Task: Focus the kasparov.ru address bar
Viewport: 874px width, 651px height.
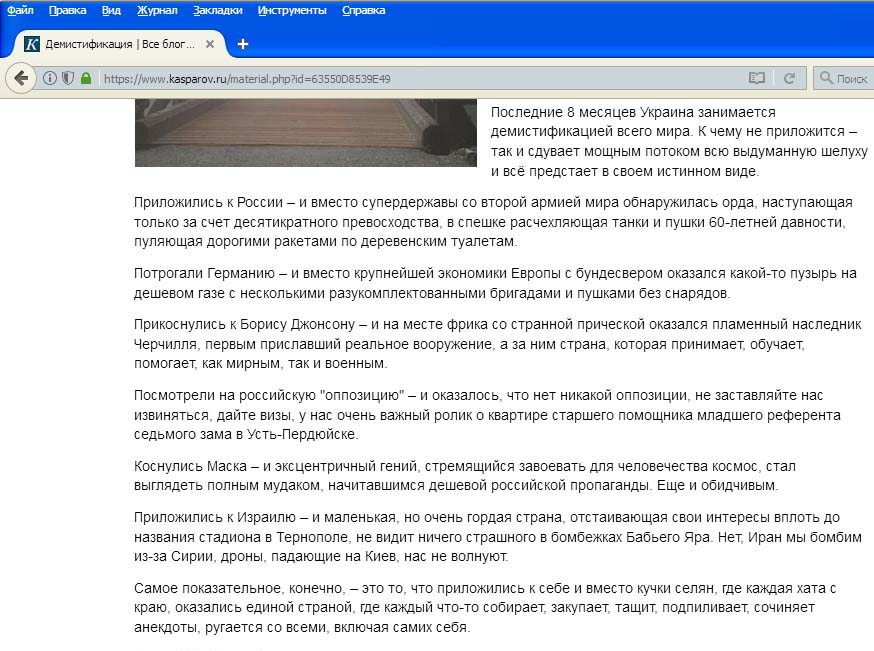Action: [x=418, y=79]
